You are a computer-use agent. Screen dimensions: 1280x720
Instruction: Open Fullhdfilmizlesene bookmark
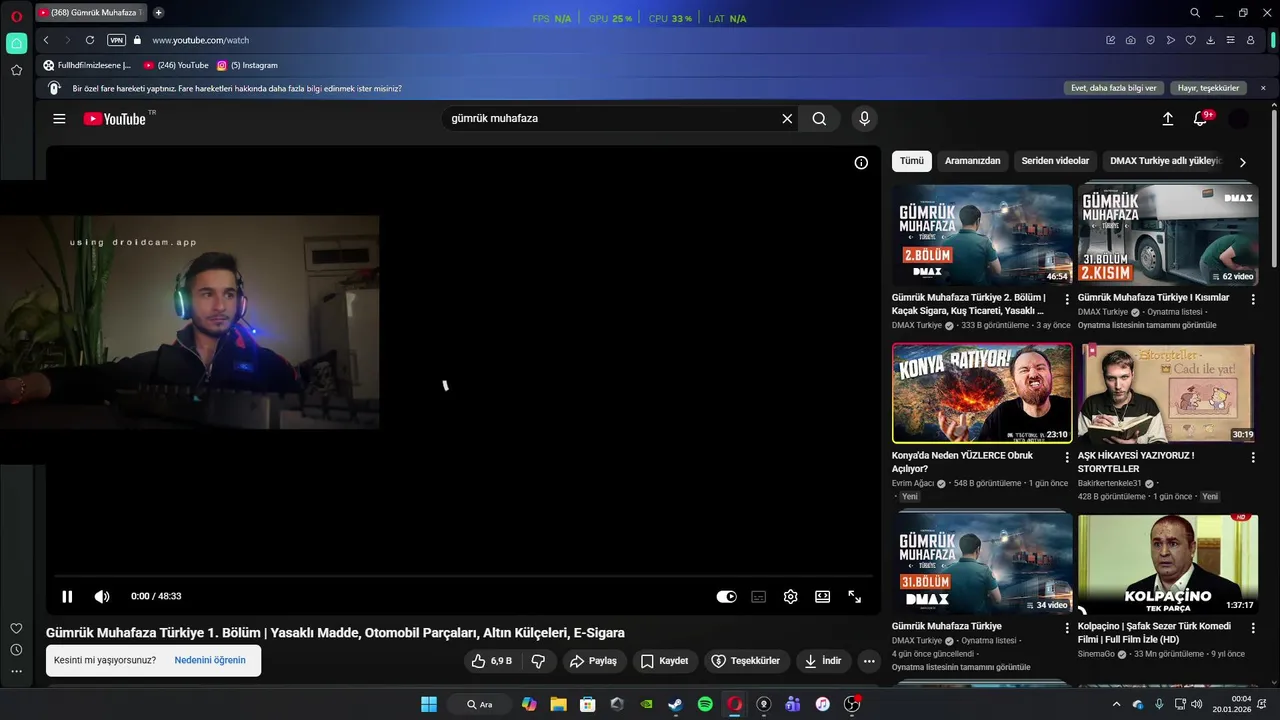(87, 65)
